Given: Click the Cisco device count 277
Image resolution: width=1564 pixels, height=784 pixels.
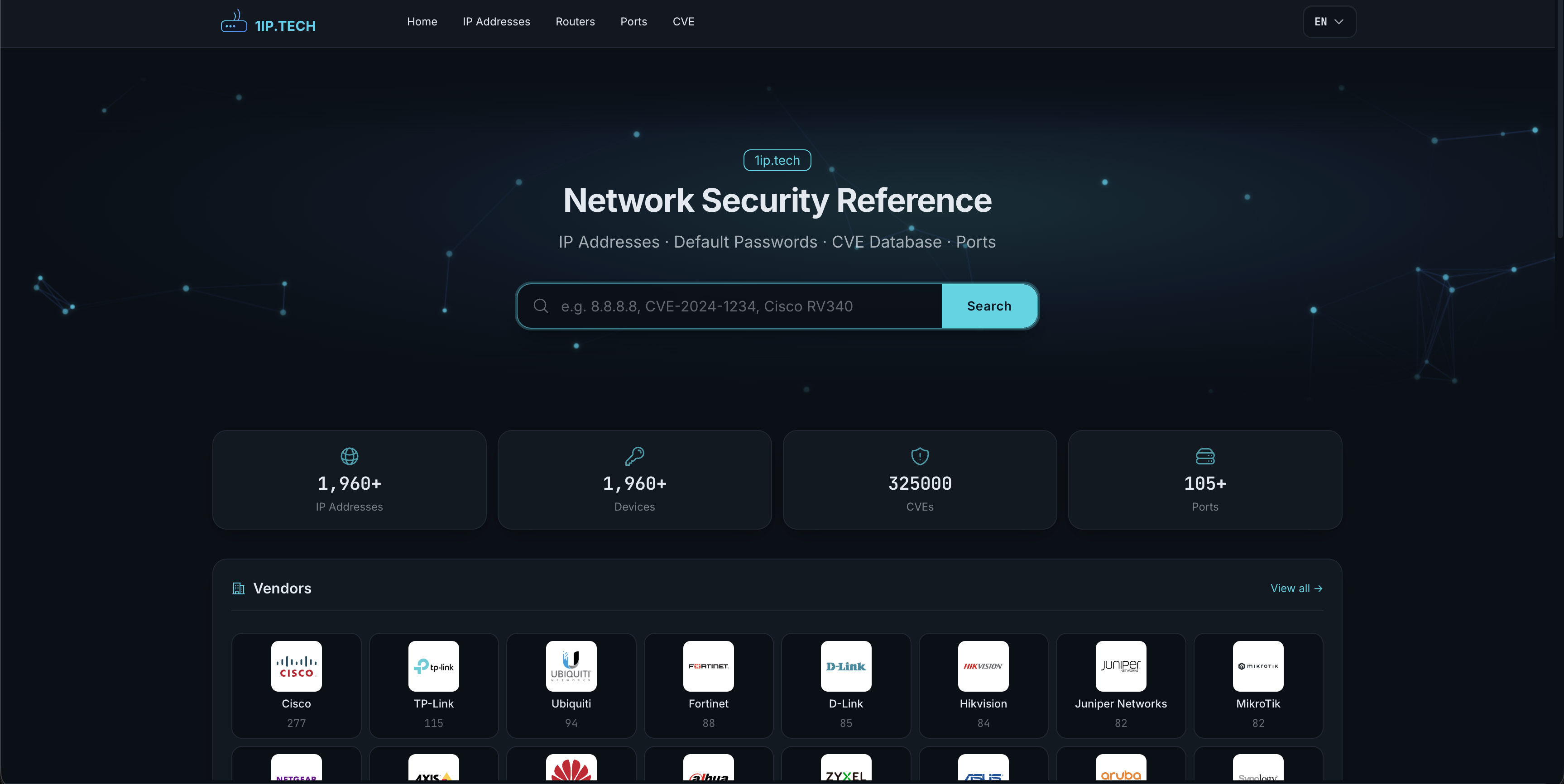Looking at the screenshot, I should coord(296,723).
